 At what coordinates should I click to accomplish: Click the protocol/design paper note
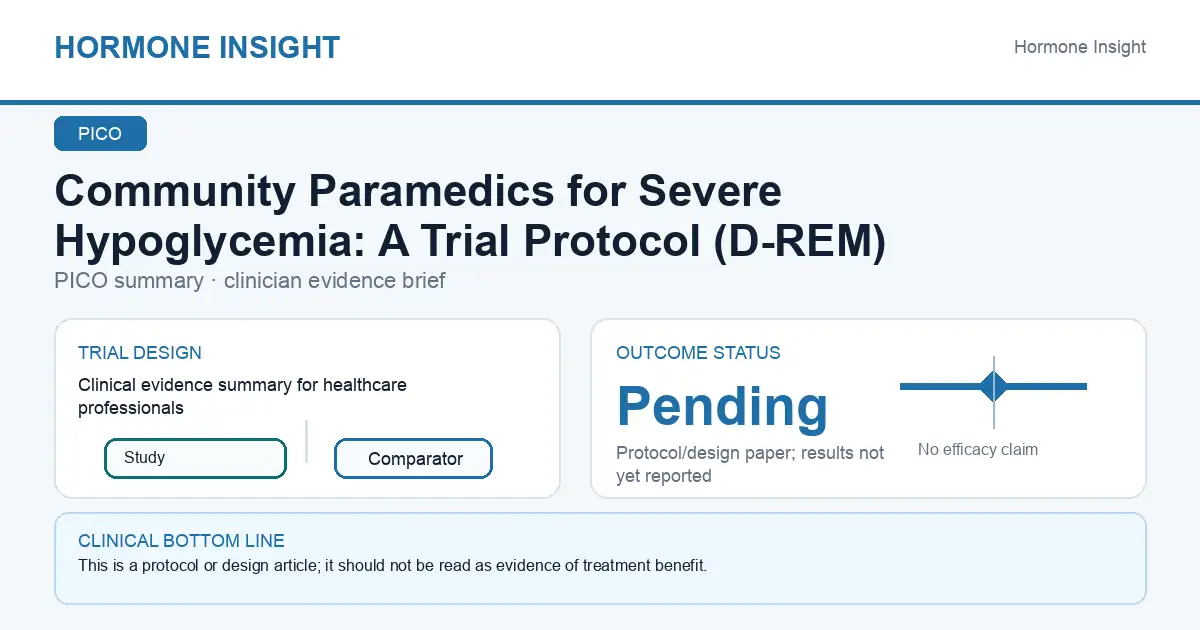750,464
